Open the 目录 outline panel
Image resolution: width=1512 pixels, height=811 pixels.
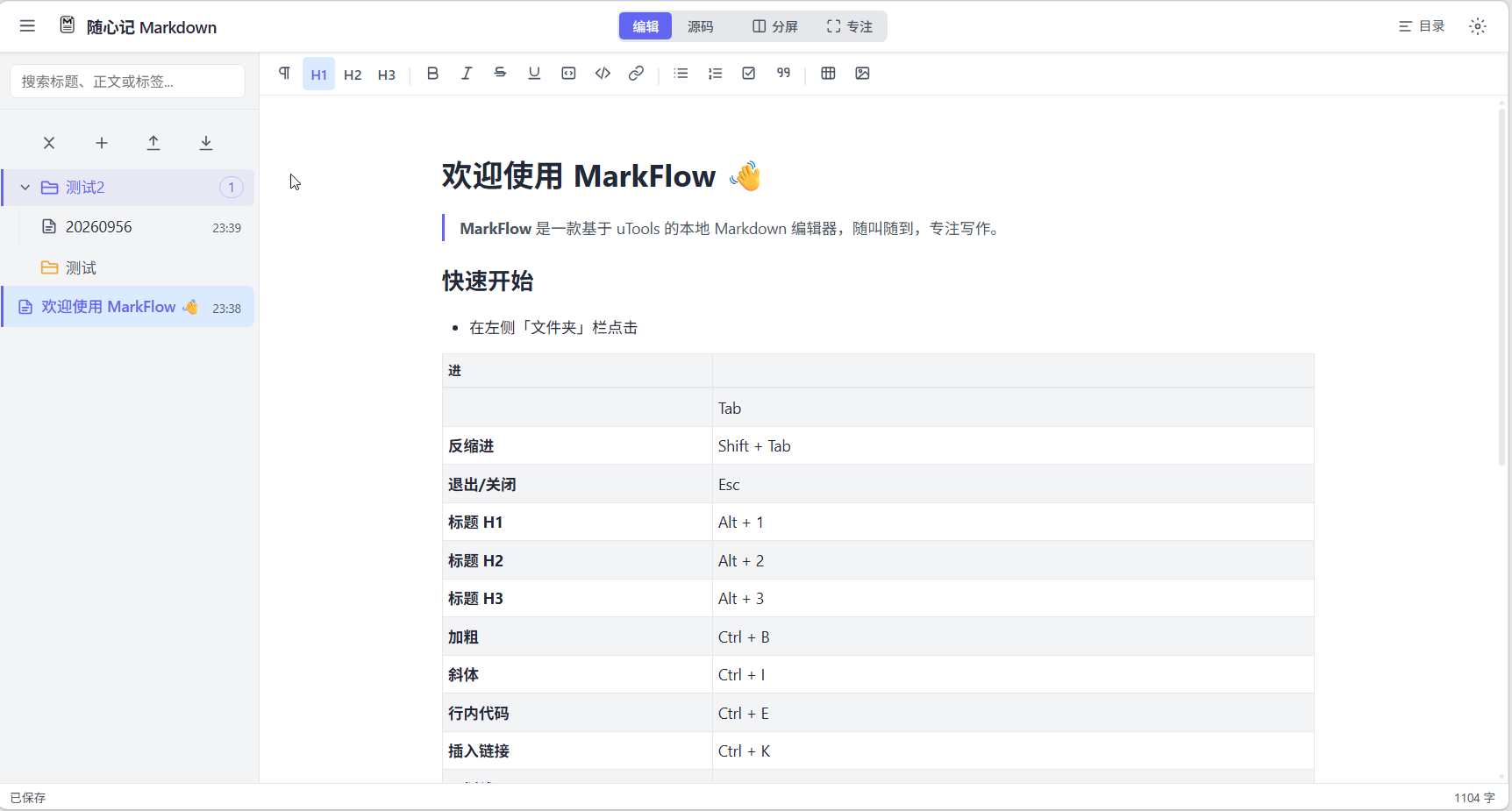click(x=1422, y=26)
